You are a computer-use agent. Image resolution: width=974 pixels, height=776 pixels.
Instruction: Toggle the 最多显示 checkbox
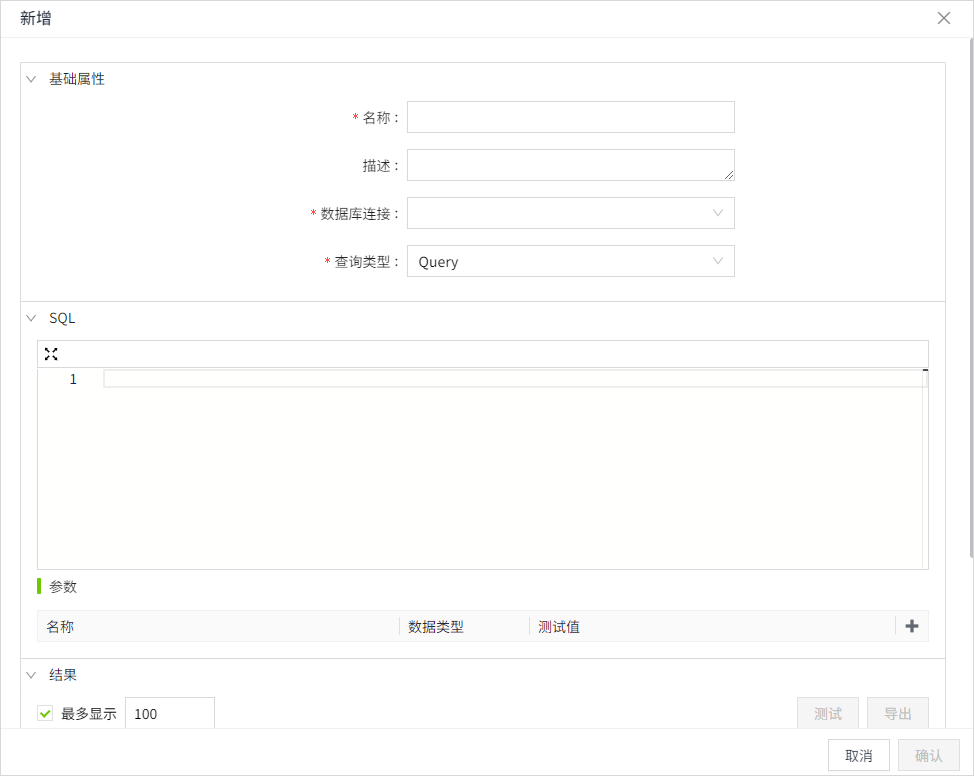45,714
